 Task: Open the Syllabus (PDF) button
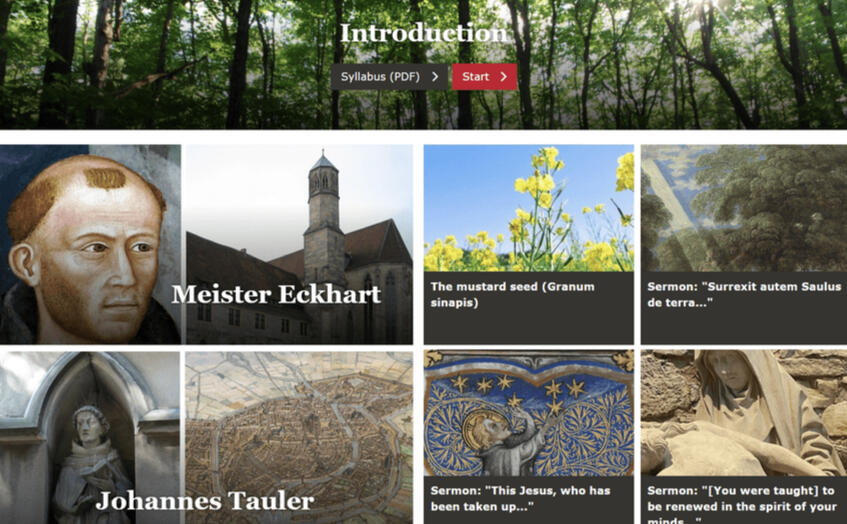[389, 77]
